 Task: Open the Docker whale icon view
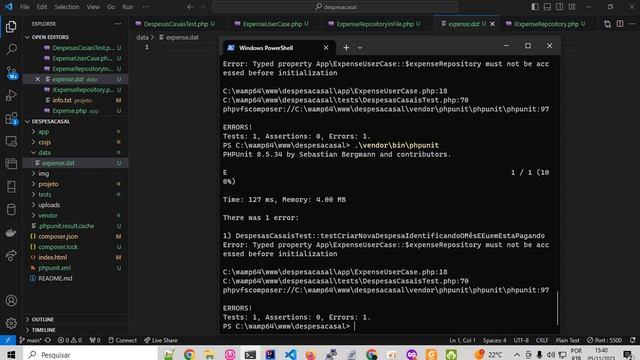click(x=11, y=233)
